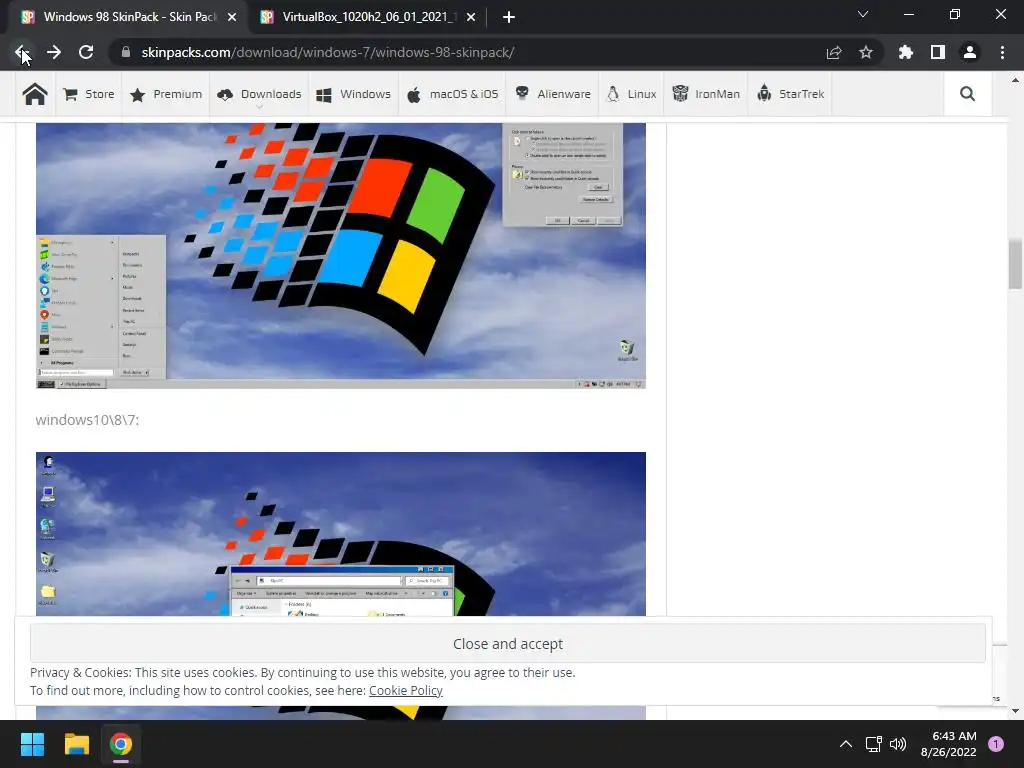
Task: Open the macOS & iOS menu item
Action: [452, 94]
